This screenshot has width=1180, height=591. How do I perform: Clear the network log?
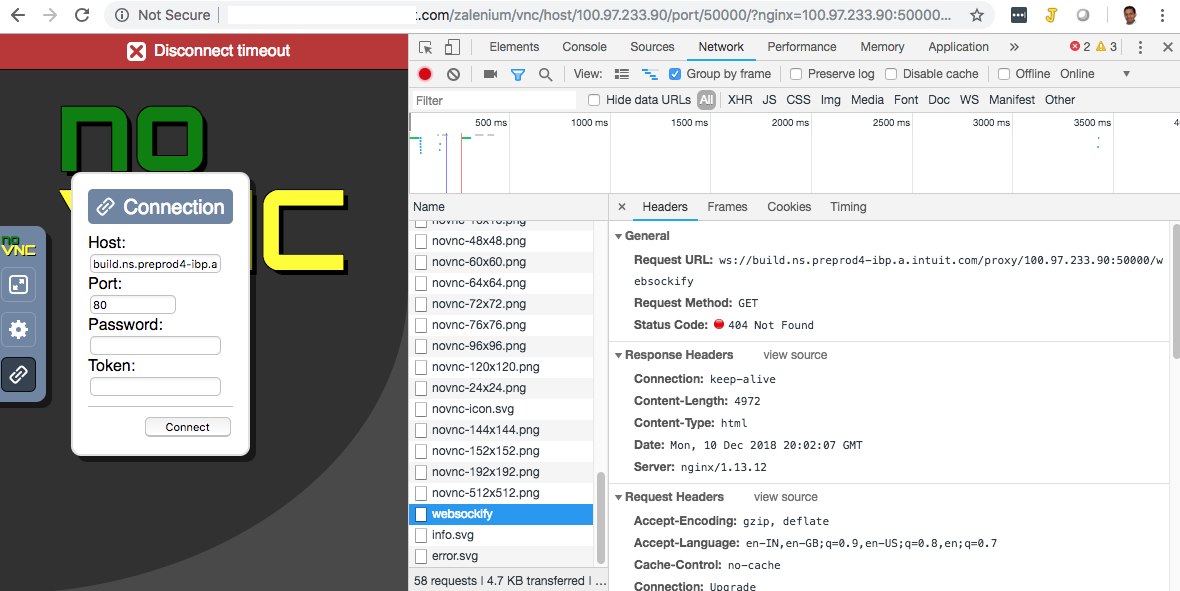coord(453,73)
